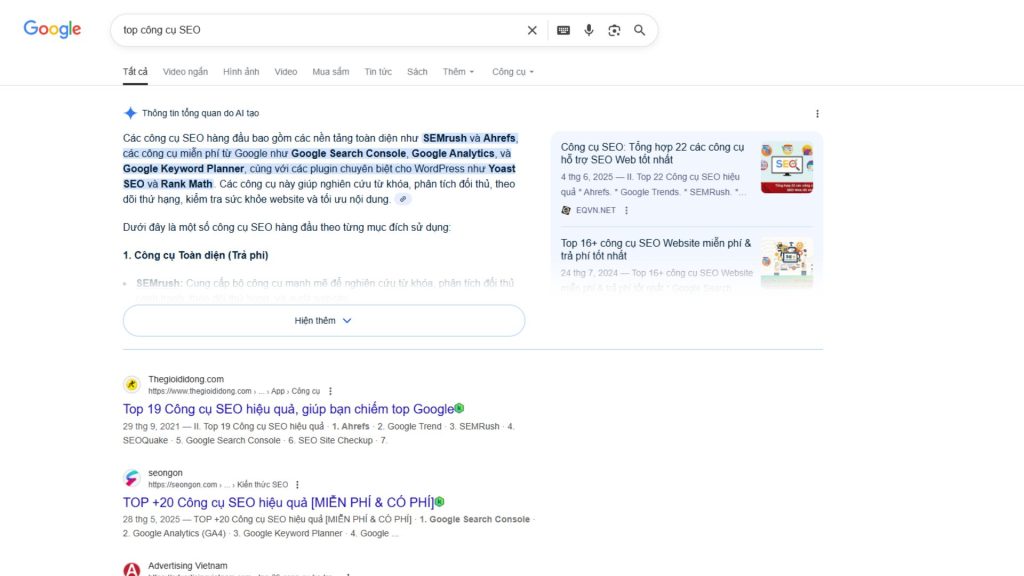Screen dimensions: 1024x576
Task: Expand the Thêm search category menu
Action: (x=457, y=71)
